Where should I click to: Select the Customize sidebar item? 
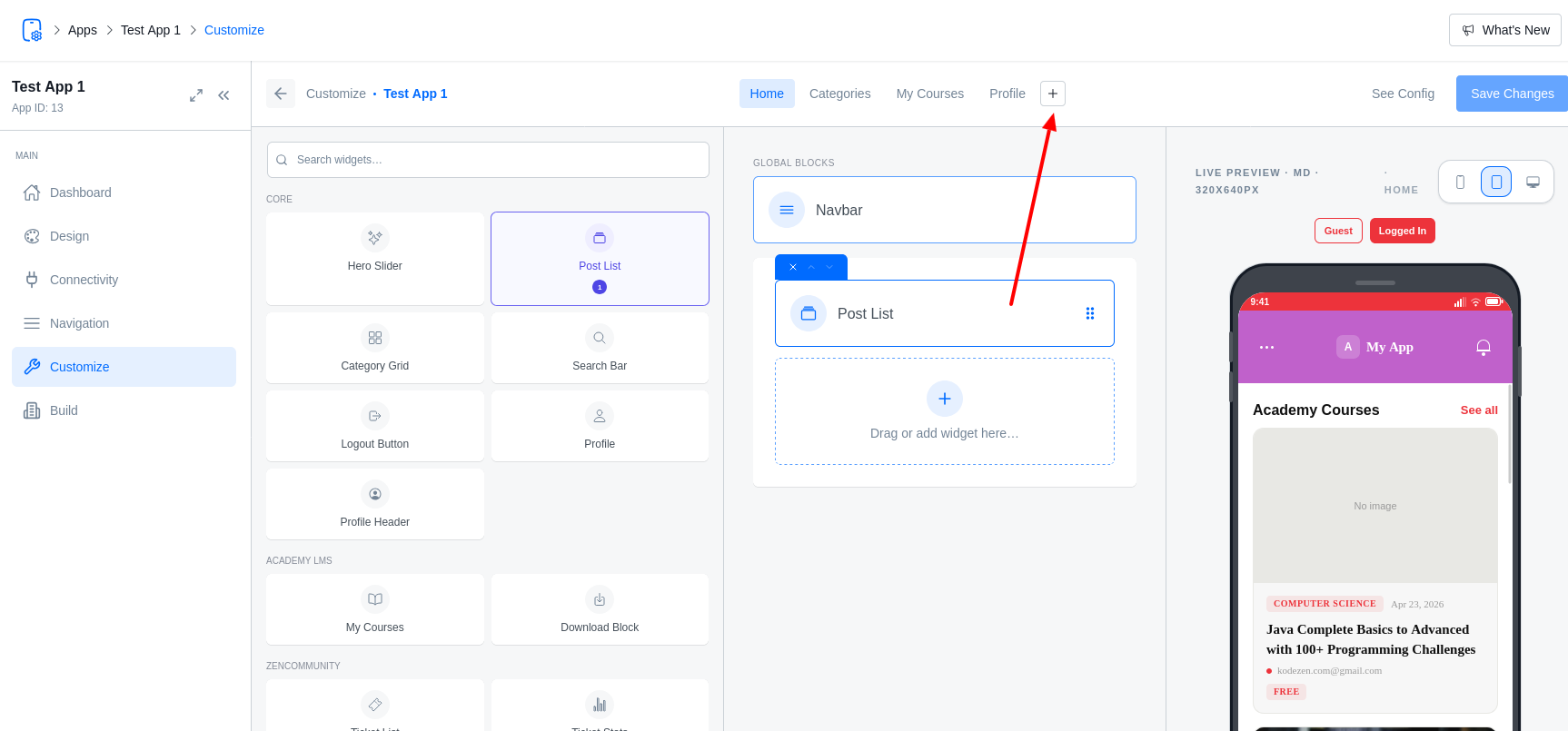click(x=124, y=367)
